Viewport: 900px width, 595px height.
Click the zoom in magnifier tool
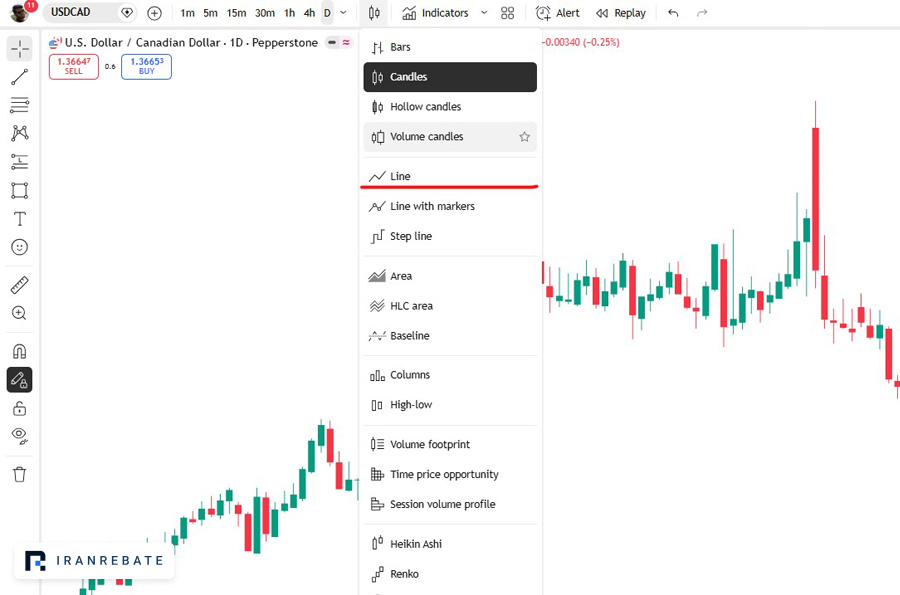pyautogui.click(x=20, y=313)
